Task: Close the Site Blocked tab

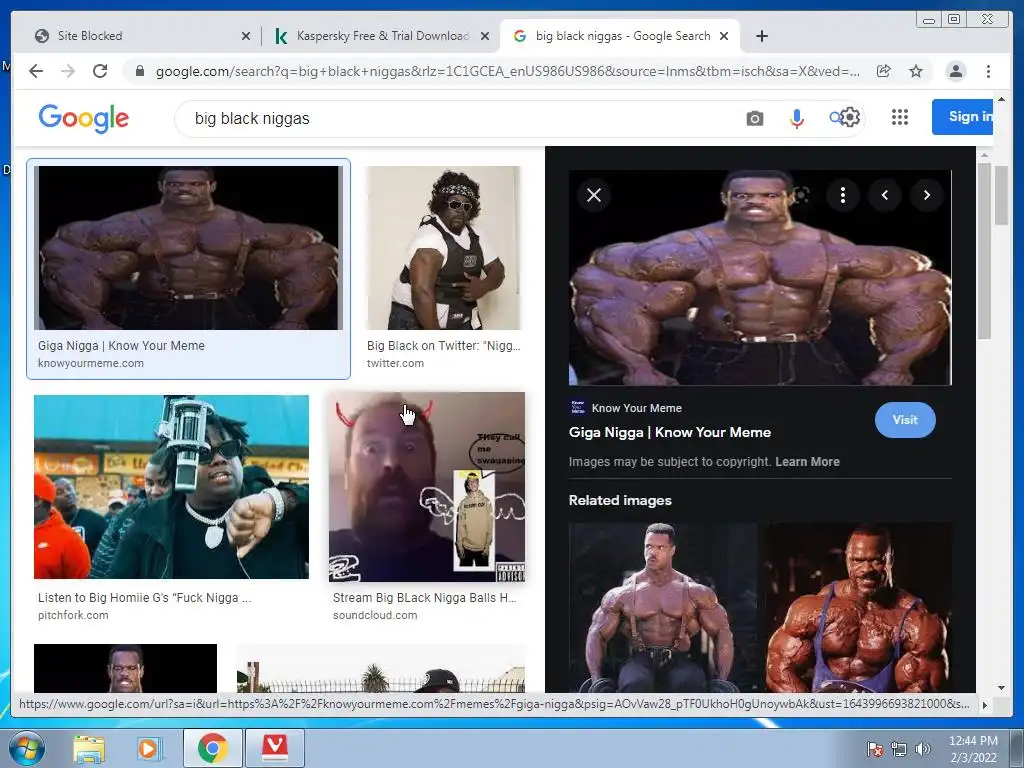Action: (246, 36)
